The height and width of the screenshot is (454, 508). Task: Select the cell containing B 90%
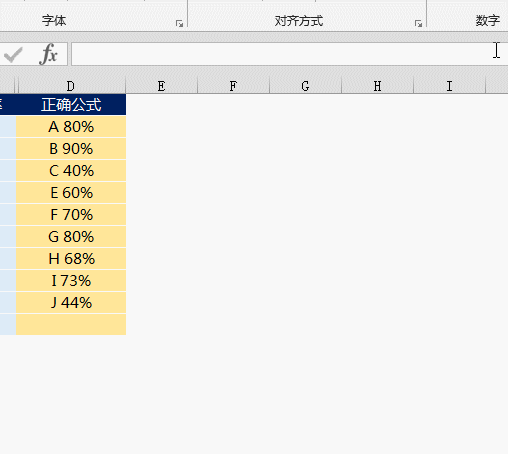point(71,149)
